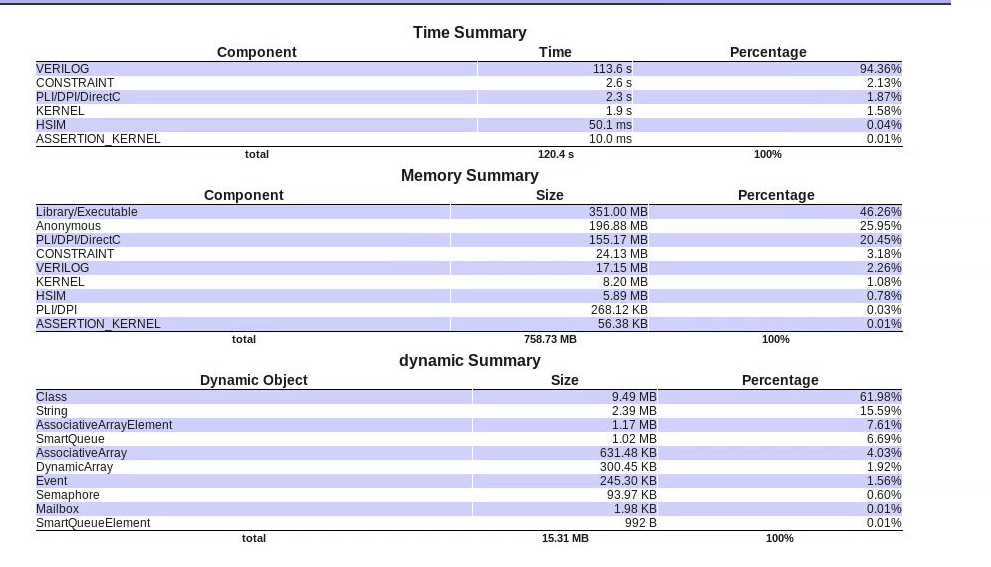The height and width of the screenshot is (567, 991).
Task: Click the PLI/DPI memory row
Action: [x=469, y=310]
